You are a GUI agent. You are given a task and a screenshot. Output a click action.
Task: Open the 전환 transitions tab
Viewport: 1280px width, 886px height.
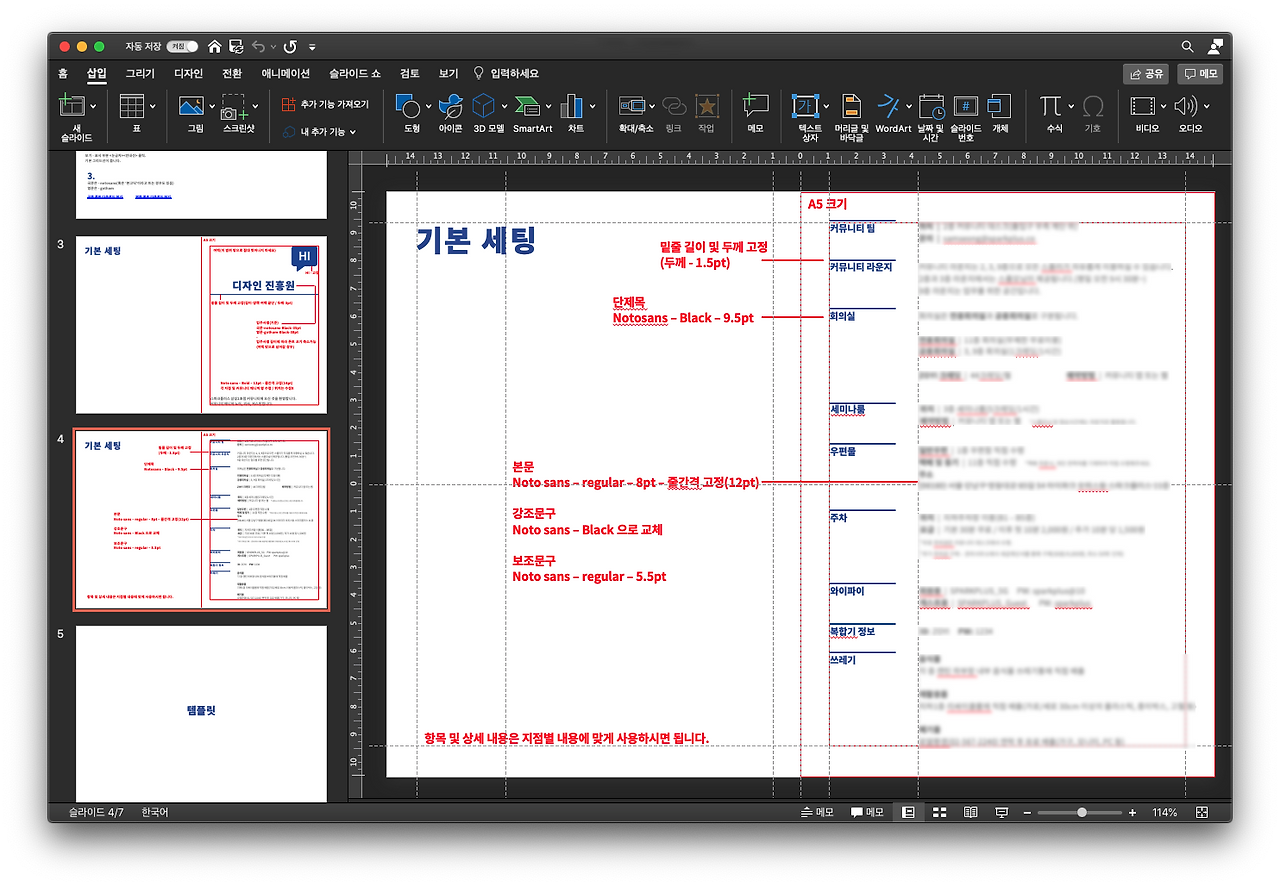[232, 74]
